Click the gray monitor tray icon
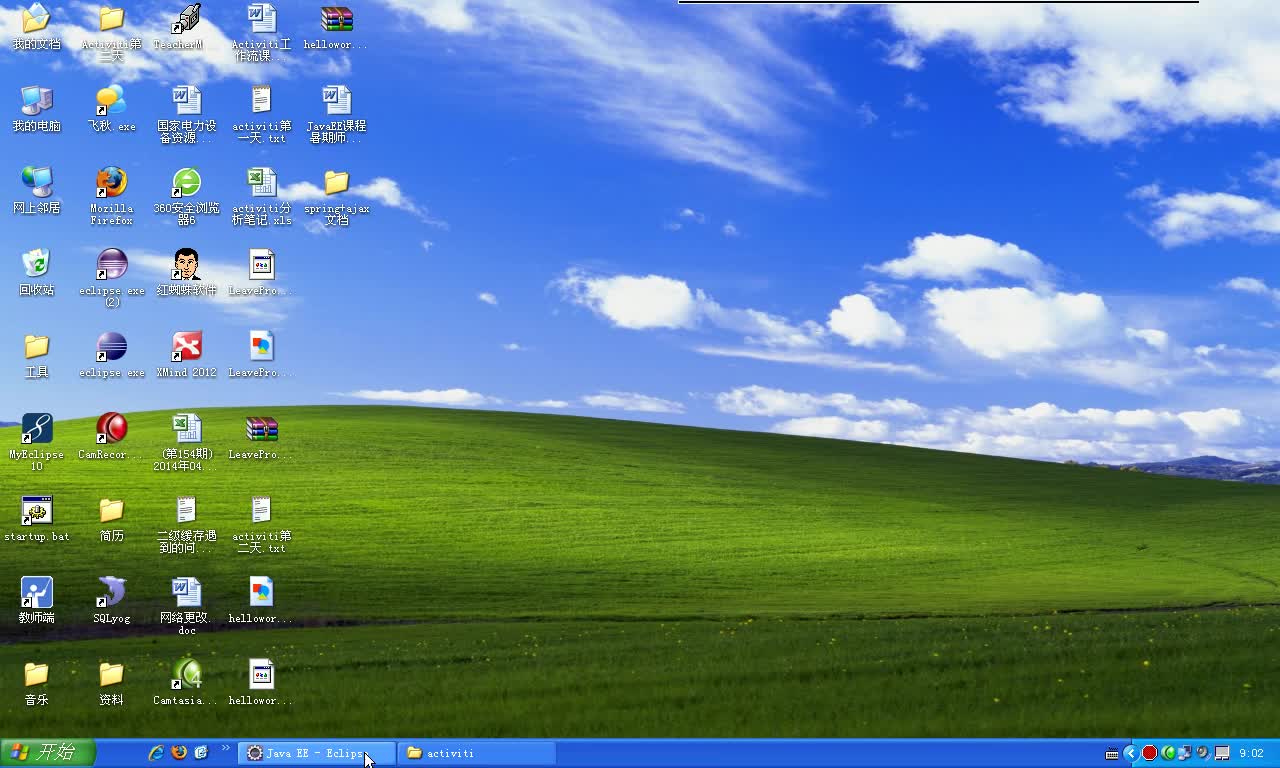Viewport: 1280px width, 768px height. [1222, 753]
